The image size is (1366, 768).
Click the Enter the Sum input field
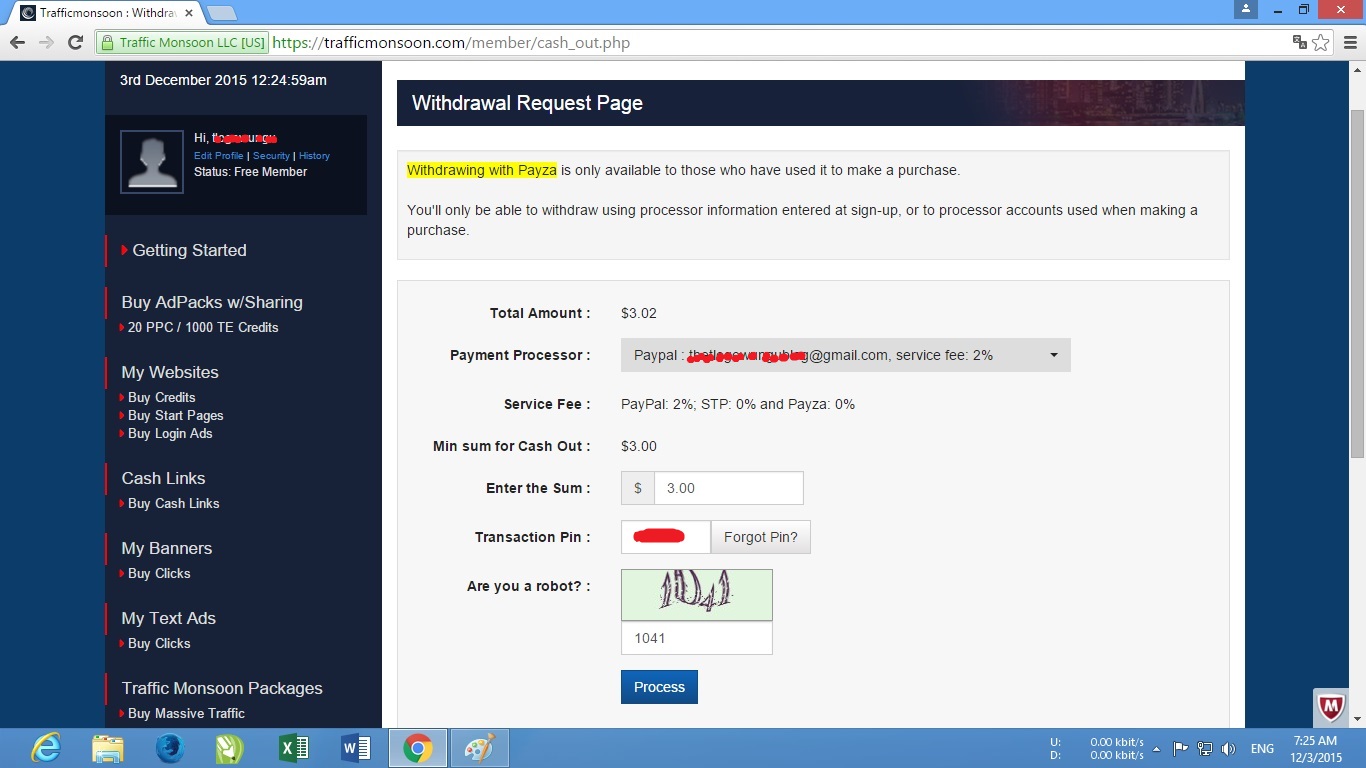click(728, 488)
